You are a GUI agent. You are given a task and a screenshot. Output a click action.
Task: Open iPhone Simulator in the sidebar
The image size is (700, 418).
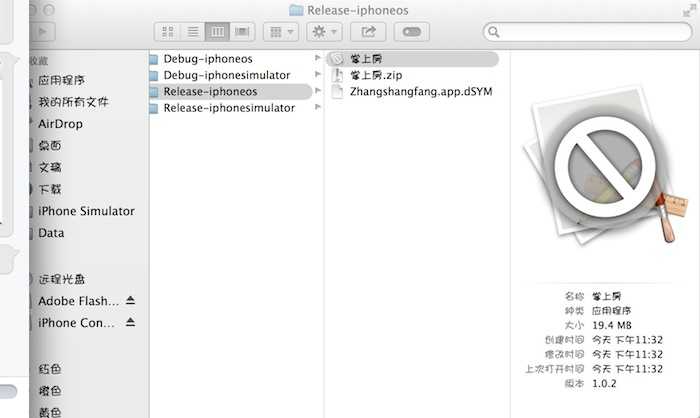86,211
